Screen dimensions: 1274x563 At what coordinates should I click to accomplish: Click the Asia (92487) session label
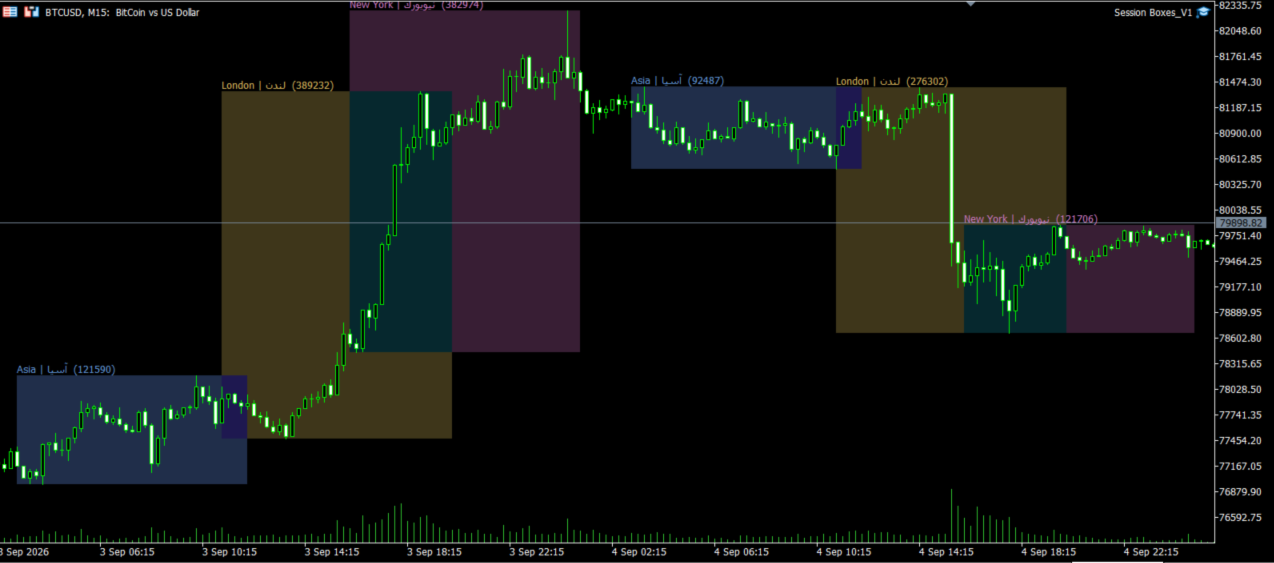(x=677, y=80)
